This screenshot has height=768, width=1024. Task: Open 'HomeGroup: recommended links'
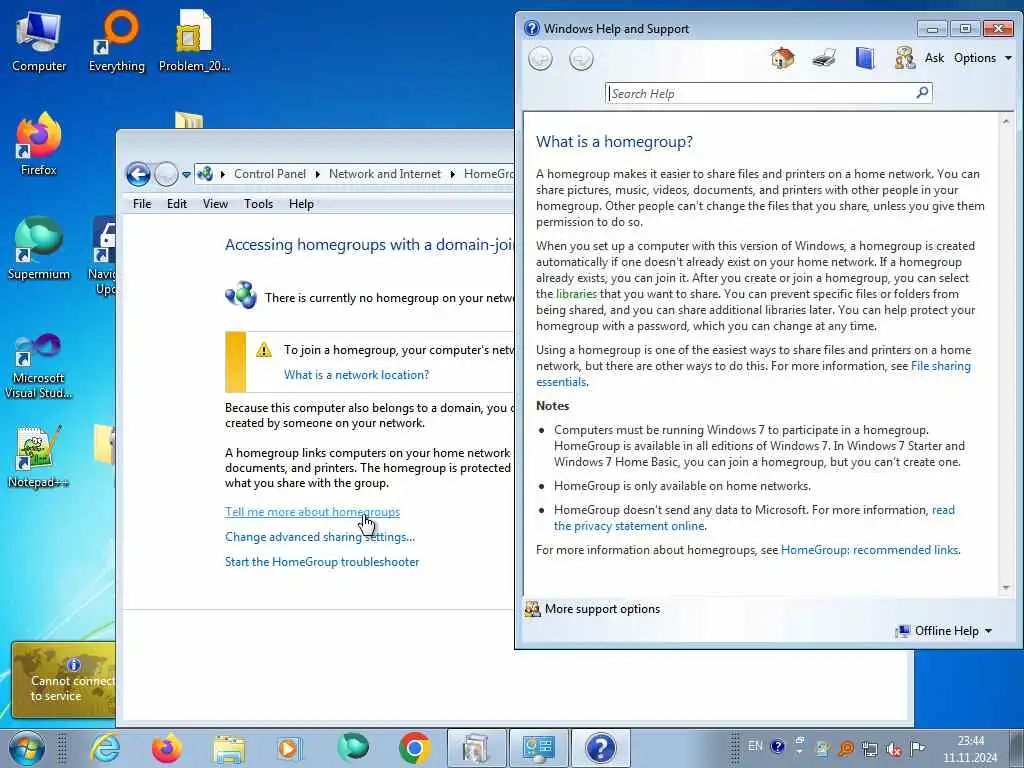(x=870, y=550)
